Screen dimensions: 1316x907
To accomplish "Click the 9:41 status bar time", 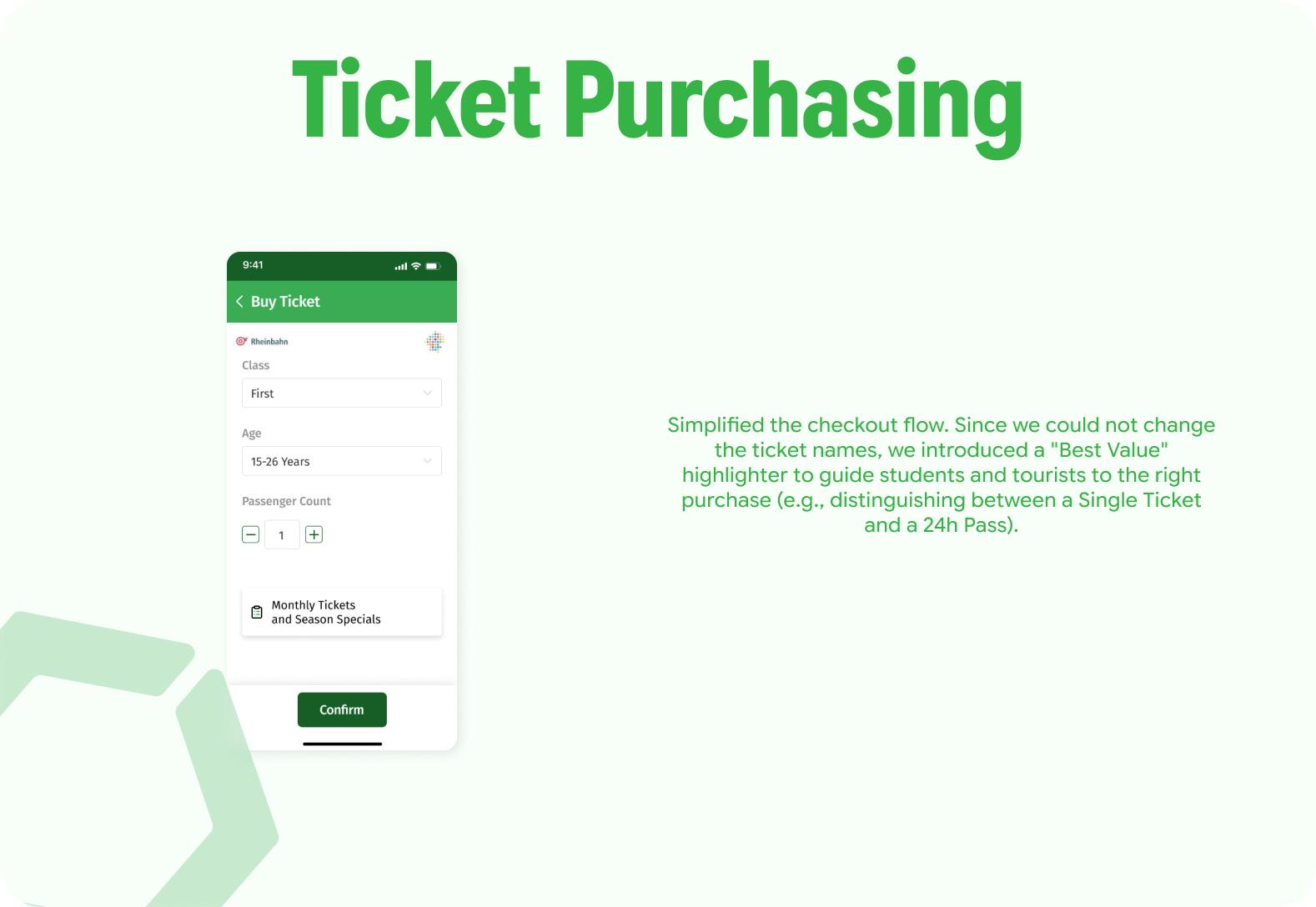I will 253,265.
